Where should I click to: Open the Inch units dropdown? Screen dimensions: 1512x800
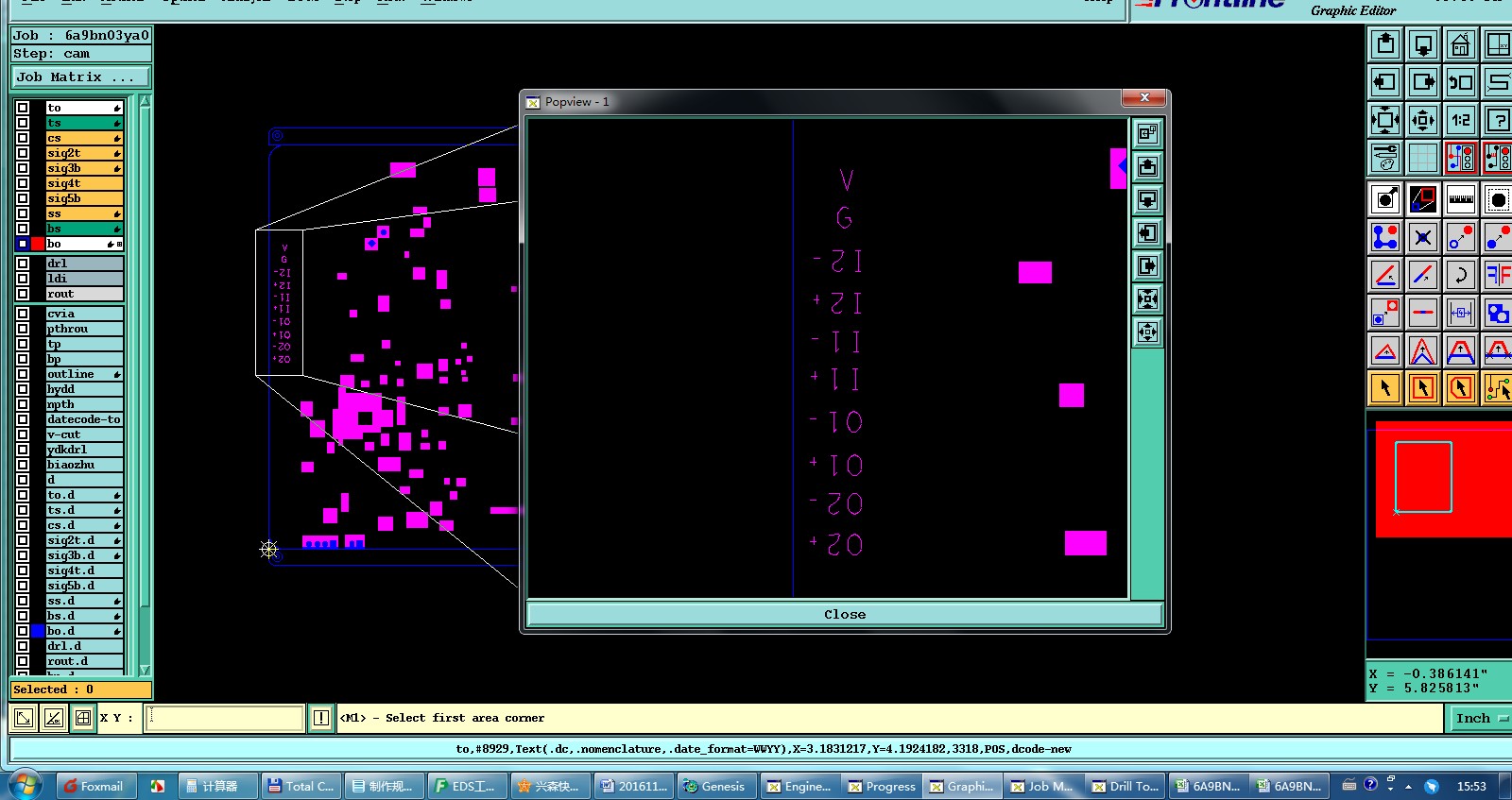click(x=1480, y=719)
